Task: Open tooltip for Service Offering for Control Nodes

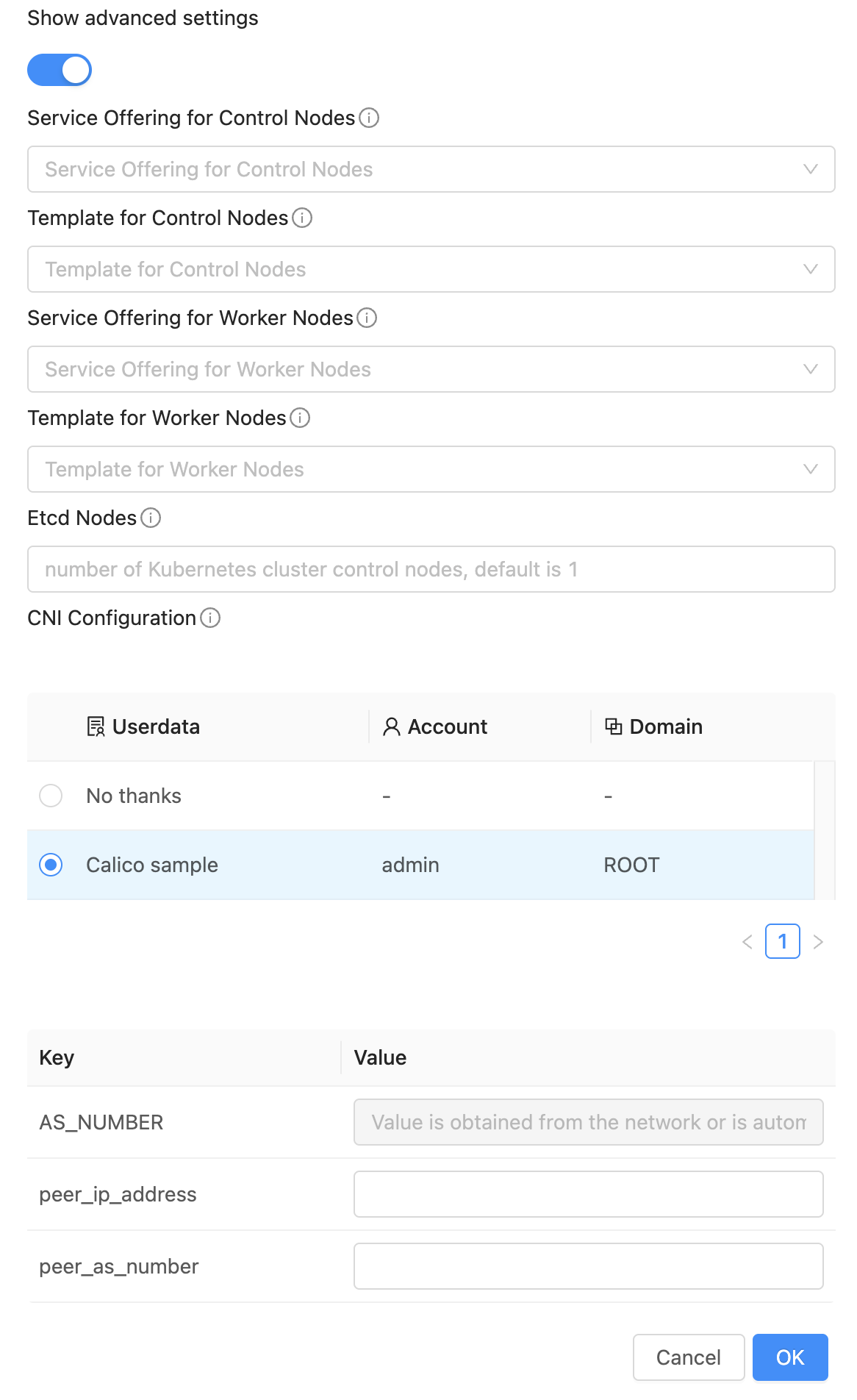Action: click(x=370, y=118)
